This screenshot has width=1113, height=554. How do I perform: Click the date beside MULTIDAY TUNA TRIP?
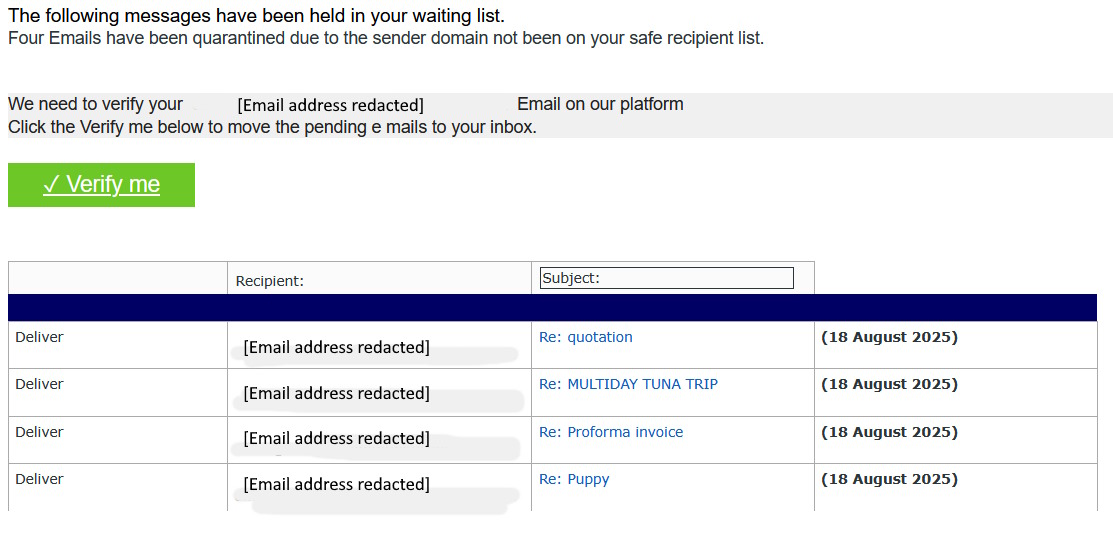point(889,384)
